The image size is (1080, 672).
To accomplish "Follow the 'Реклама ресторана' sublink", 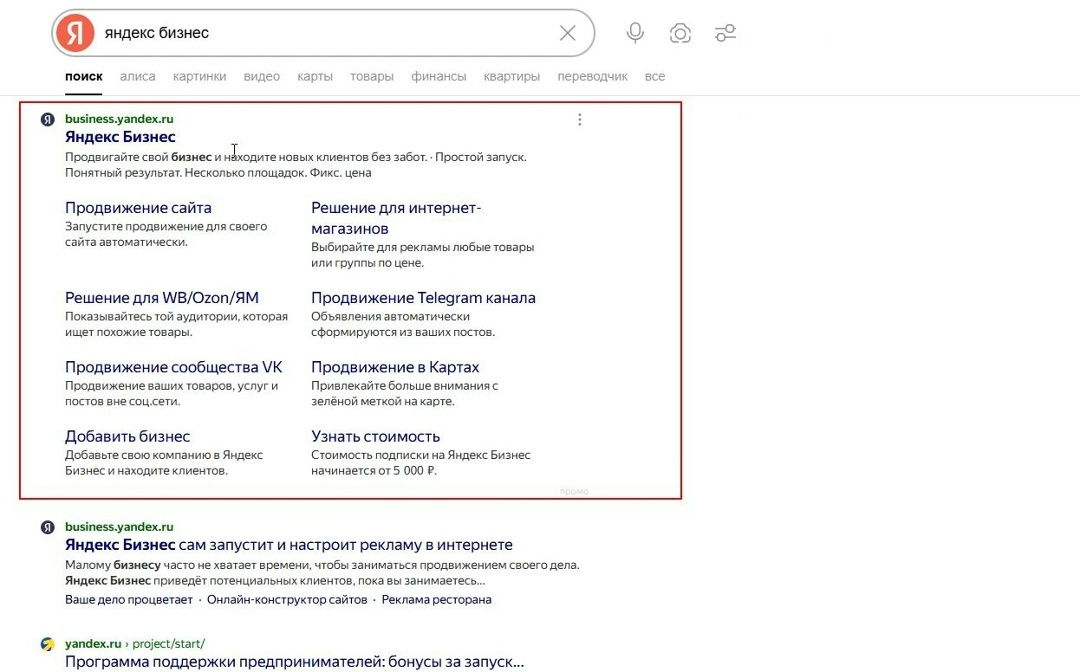I will 437,600.
